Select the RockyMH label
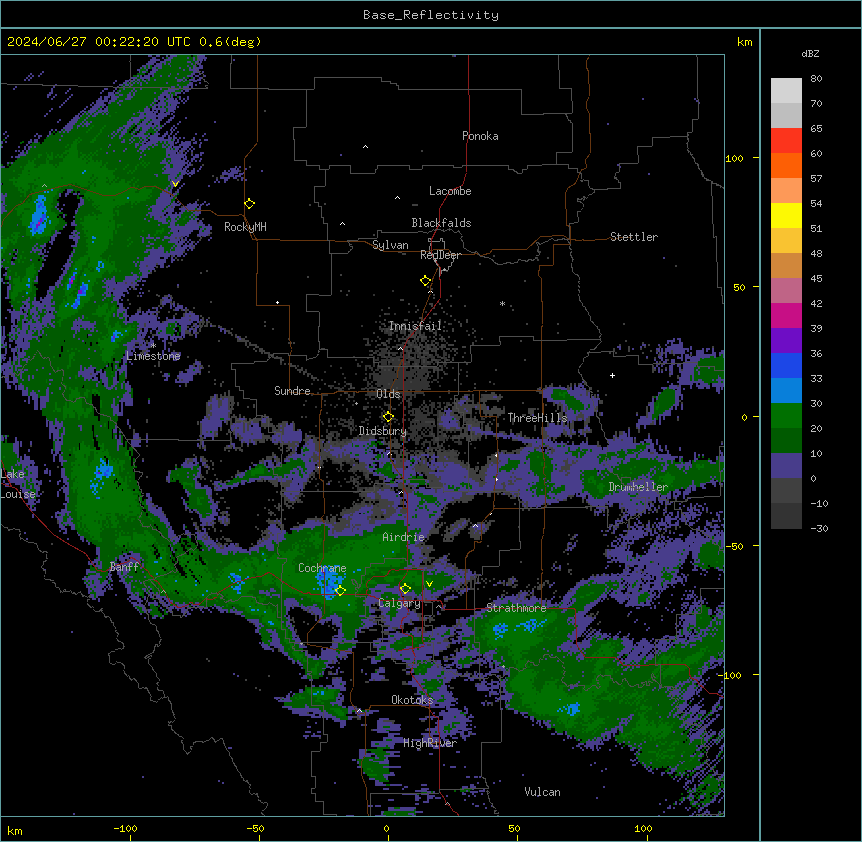862x842 pixels. pyautogui.click(x=245, y=227)
